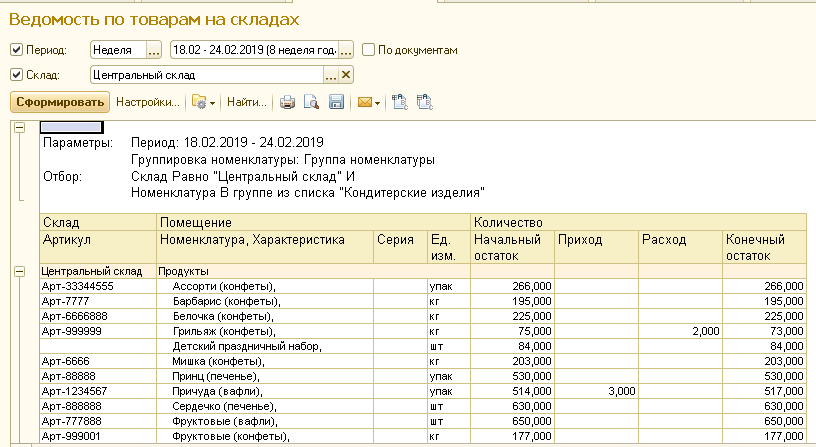Select the Количество column header
Image resolution: width=816 pixels, height=447 pixels.
[x=639, y=222]
